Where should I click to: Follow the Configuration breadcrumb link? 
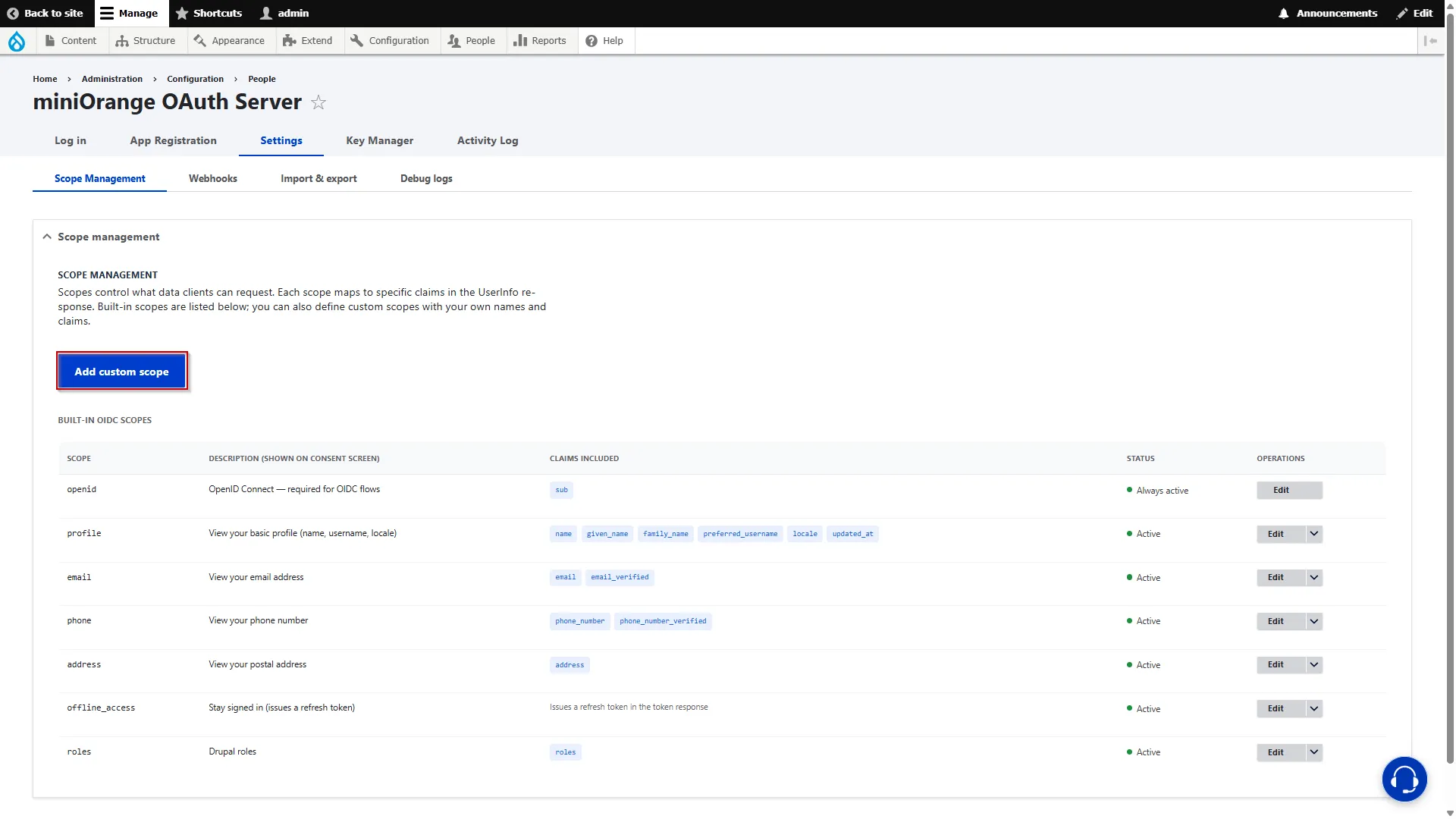196,79
